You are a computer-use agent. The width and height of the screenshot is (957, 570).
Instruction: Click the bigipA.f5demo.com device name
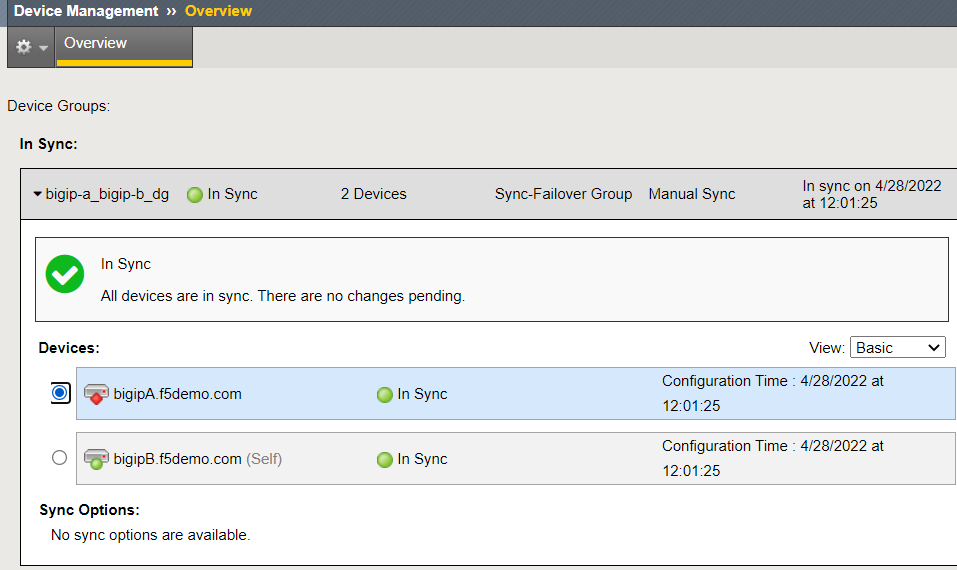point(178,394)
